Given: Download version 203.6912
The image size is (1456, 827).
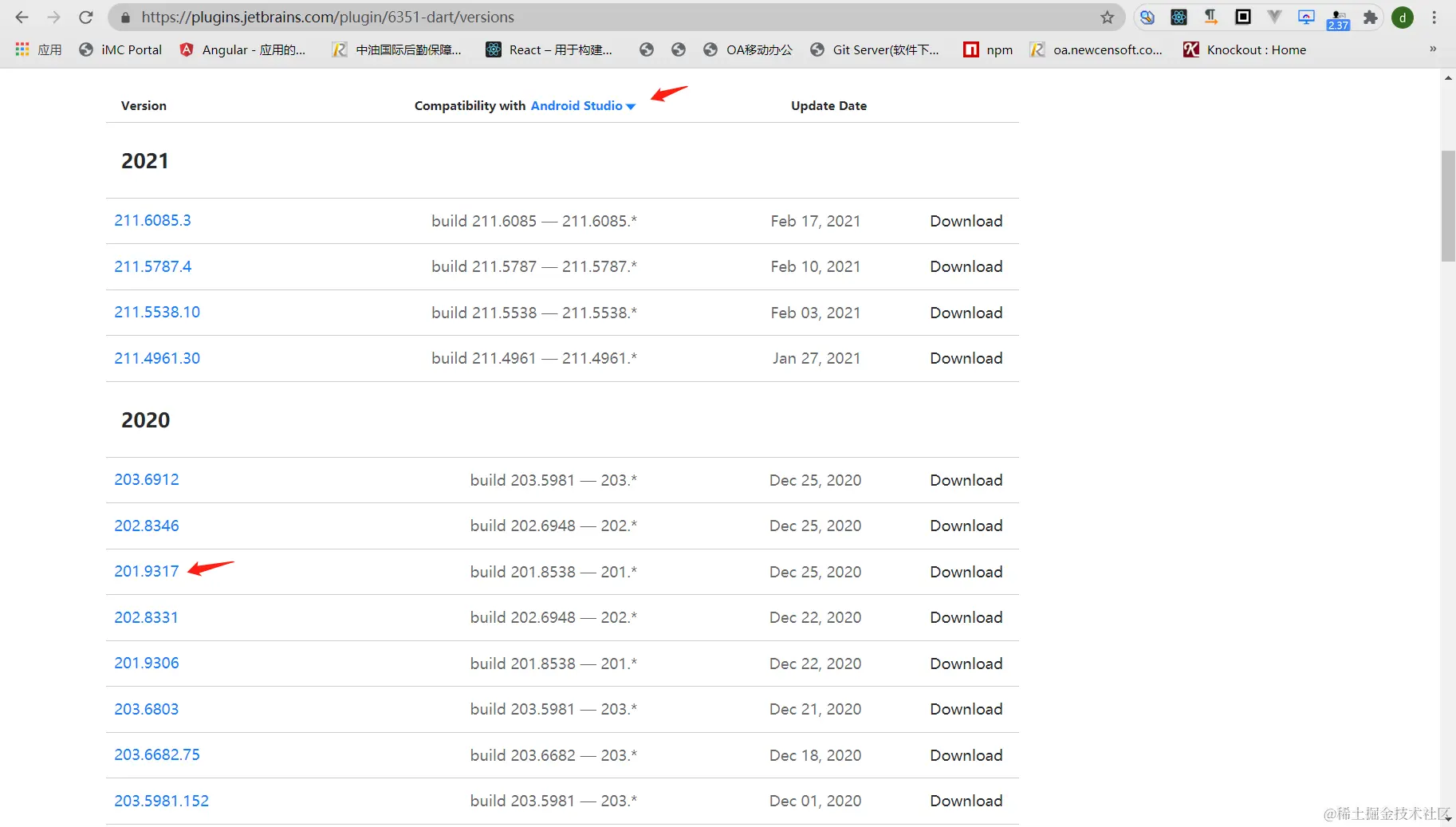Looking at the screenshot, I should 966,480.
